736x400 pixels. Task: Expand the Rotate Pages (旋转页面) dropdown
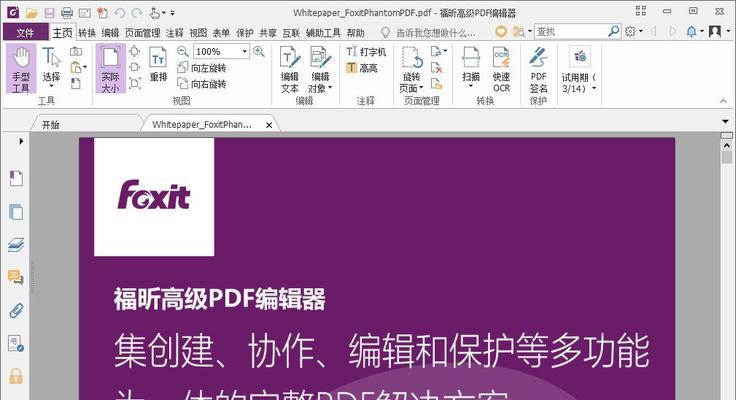pyautogui.click(x=421, y=88)
